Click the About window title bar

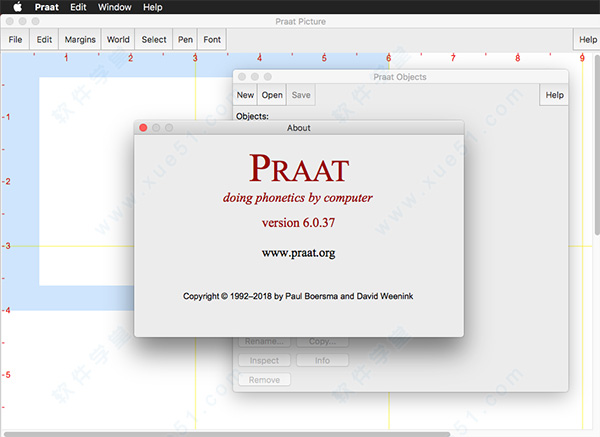[x=299, y=128]
